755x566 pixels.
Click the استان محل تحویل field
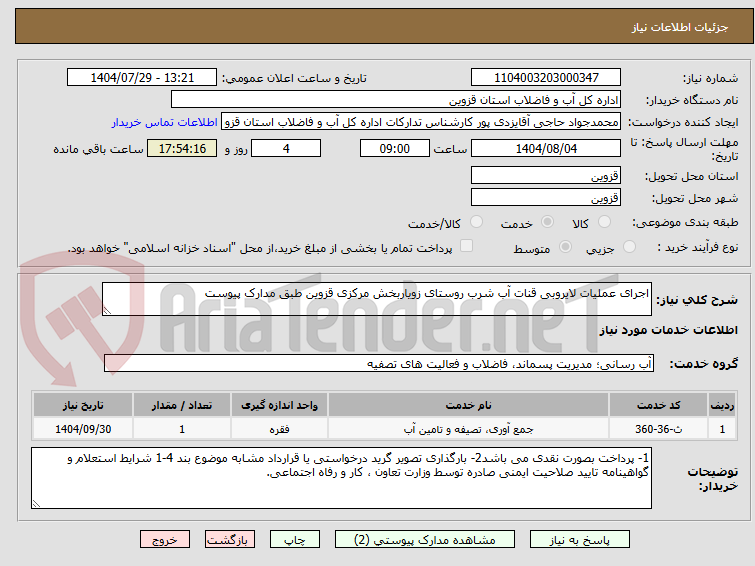[x=546, y=175]
